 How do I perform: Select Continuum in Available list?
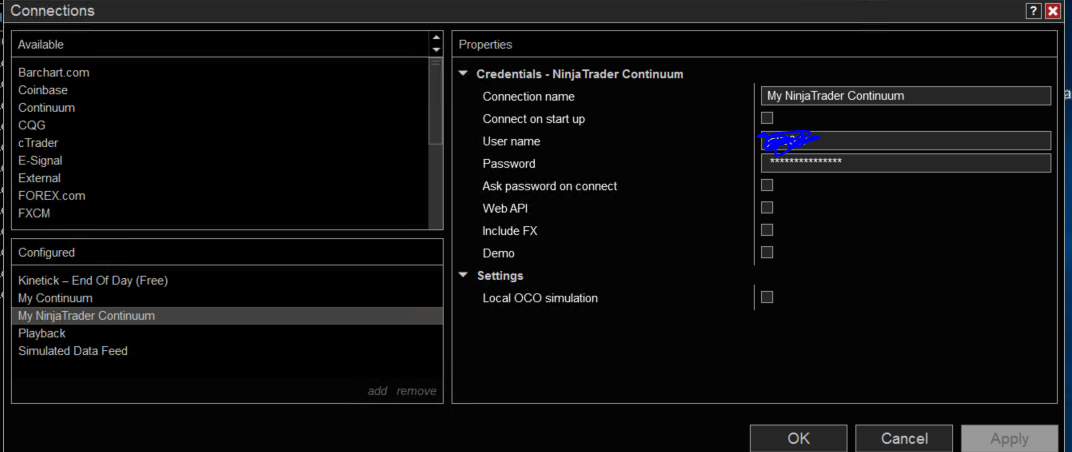tap(46, 108)
